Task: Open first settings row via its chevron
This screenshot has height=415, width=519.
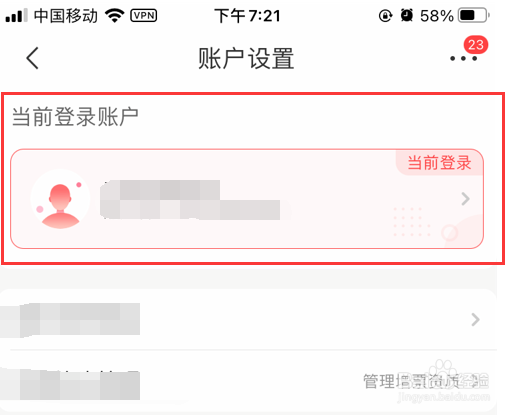Action: point(476,319)
